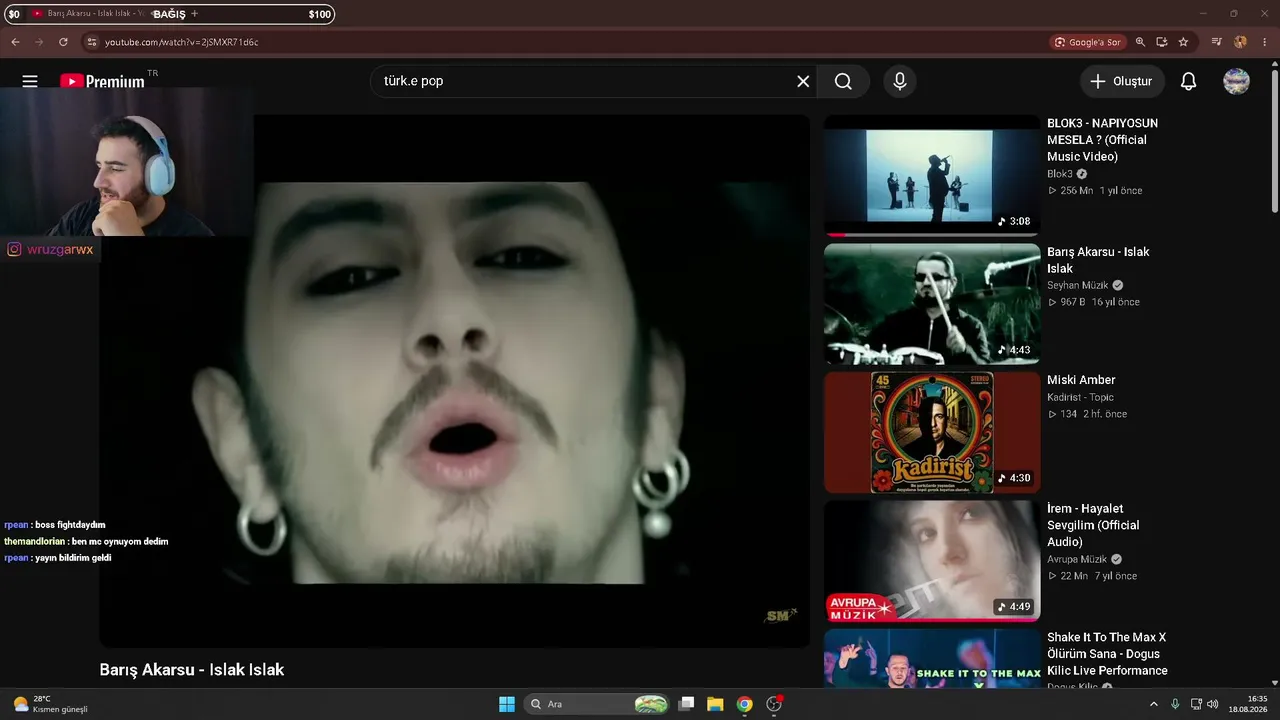
Task: Click the main video player
Action: pos(455,381)
